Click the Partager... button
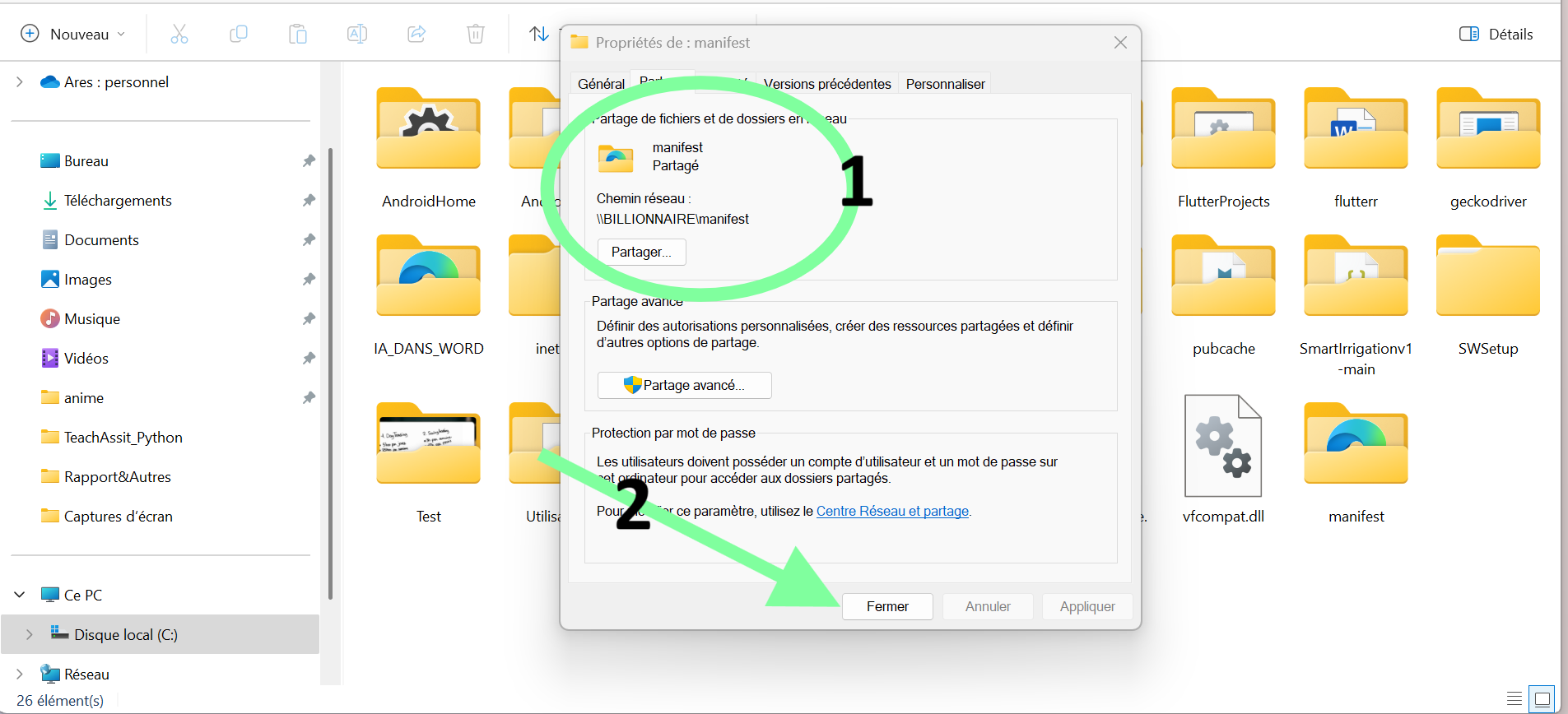1568x714 pixels. pyautogui.click(x=641, y=252)
